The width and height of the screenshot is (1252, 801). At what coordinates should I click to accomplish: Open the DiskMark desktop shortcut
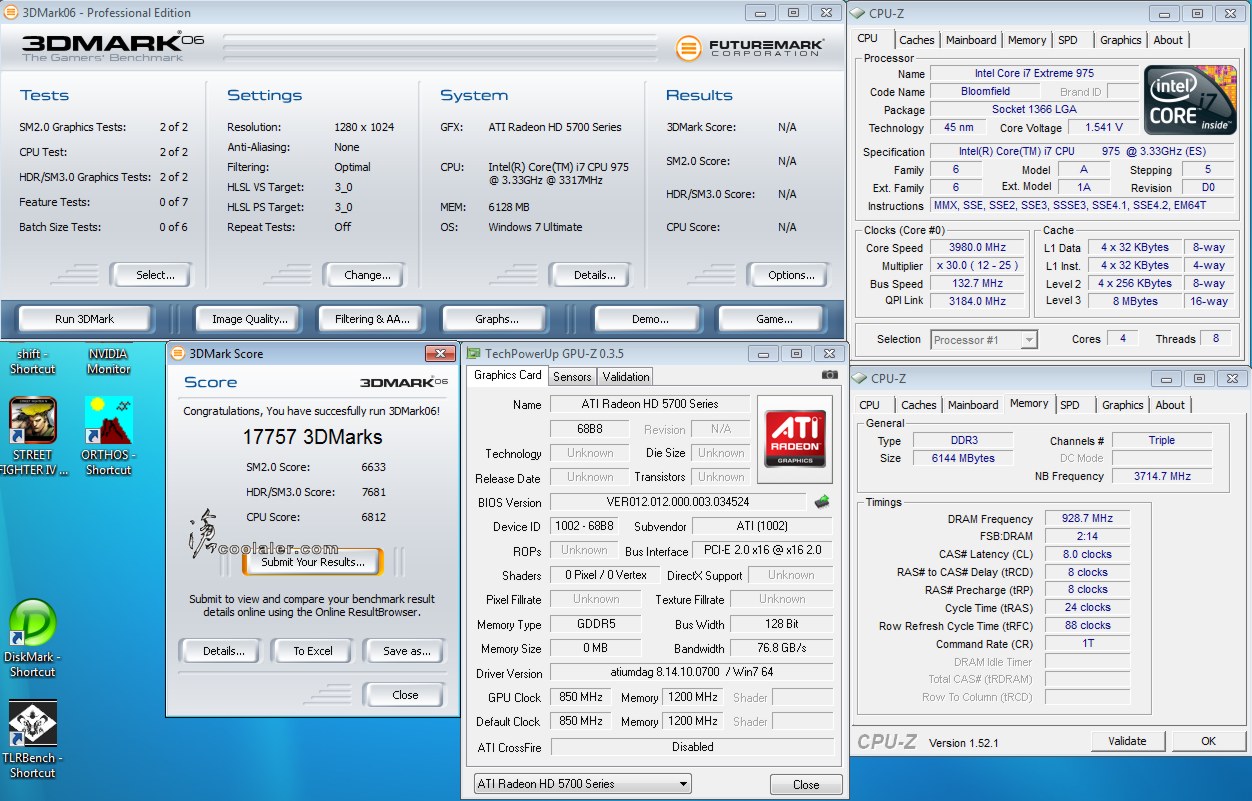tap(32, 638)
